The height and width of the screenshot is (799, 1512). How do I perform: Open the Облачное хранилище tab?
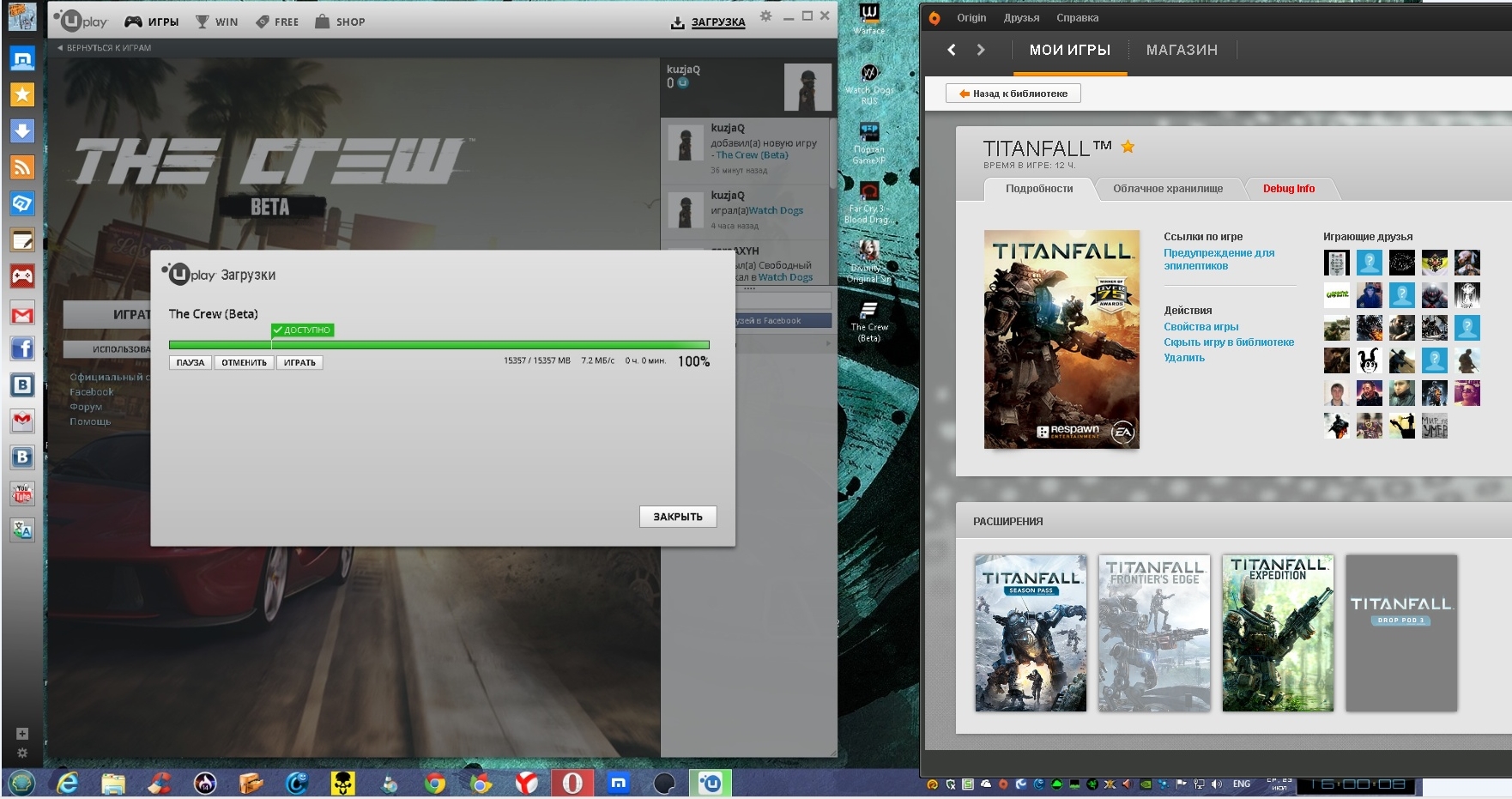click(x=1168, y=189)
